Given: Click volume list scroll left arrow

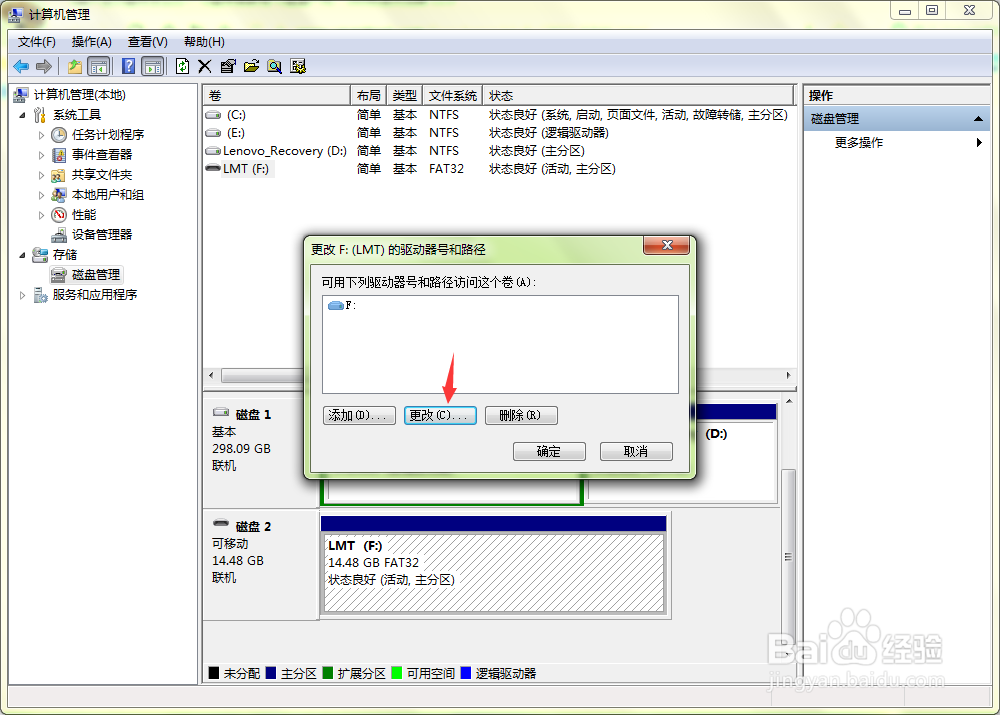Looking at the screenshot, I should pyautogui.click(x=211, y=376).
